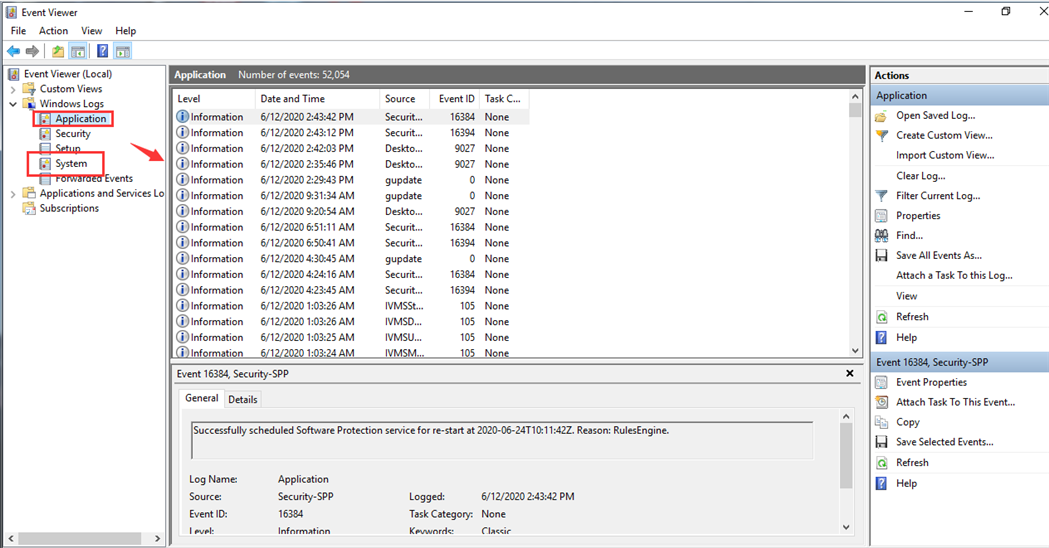
Task: Expand the Custom Views node
Action: click(x=13, y=89)
